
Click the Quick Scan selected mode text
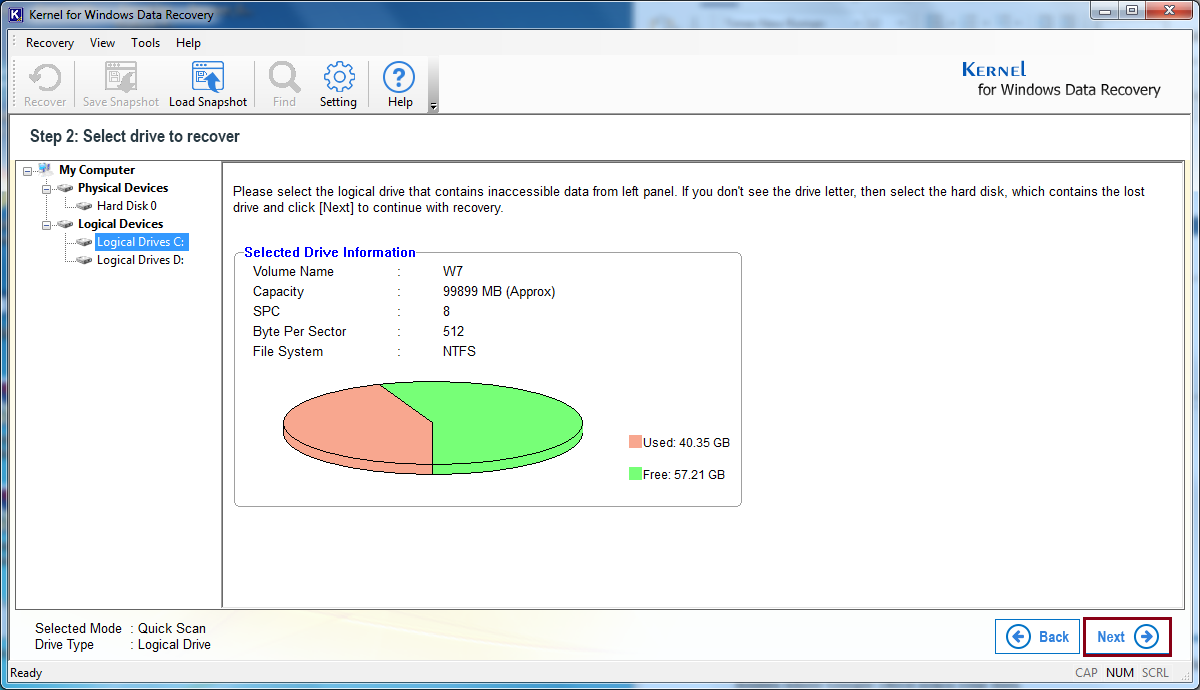point(172,629)
